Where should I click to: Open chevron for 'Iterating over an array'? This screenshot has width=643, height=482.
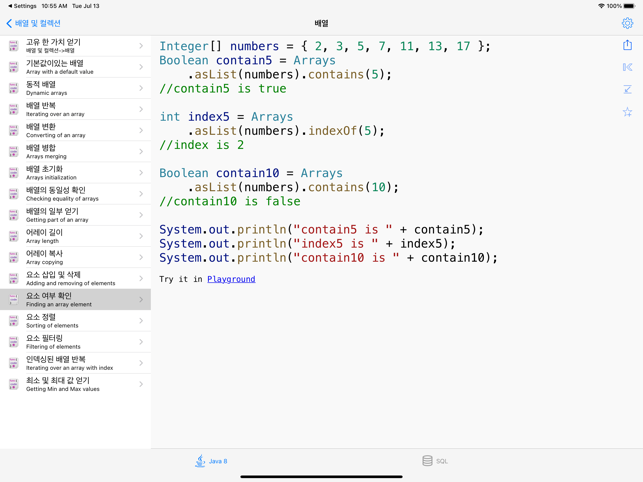(141, 109)
